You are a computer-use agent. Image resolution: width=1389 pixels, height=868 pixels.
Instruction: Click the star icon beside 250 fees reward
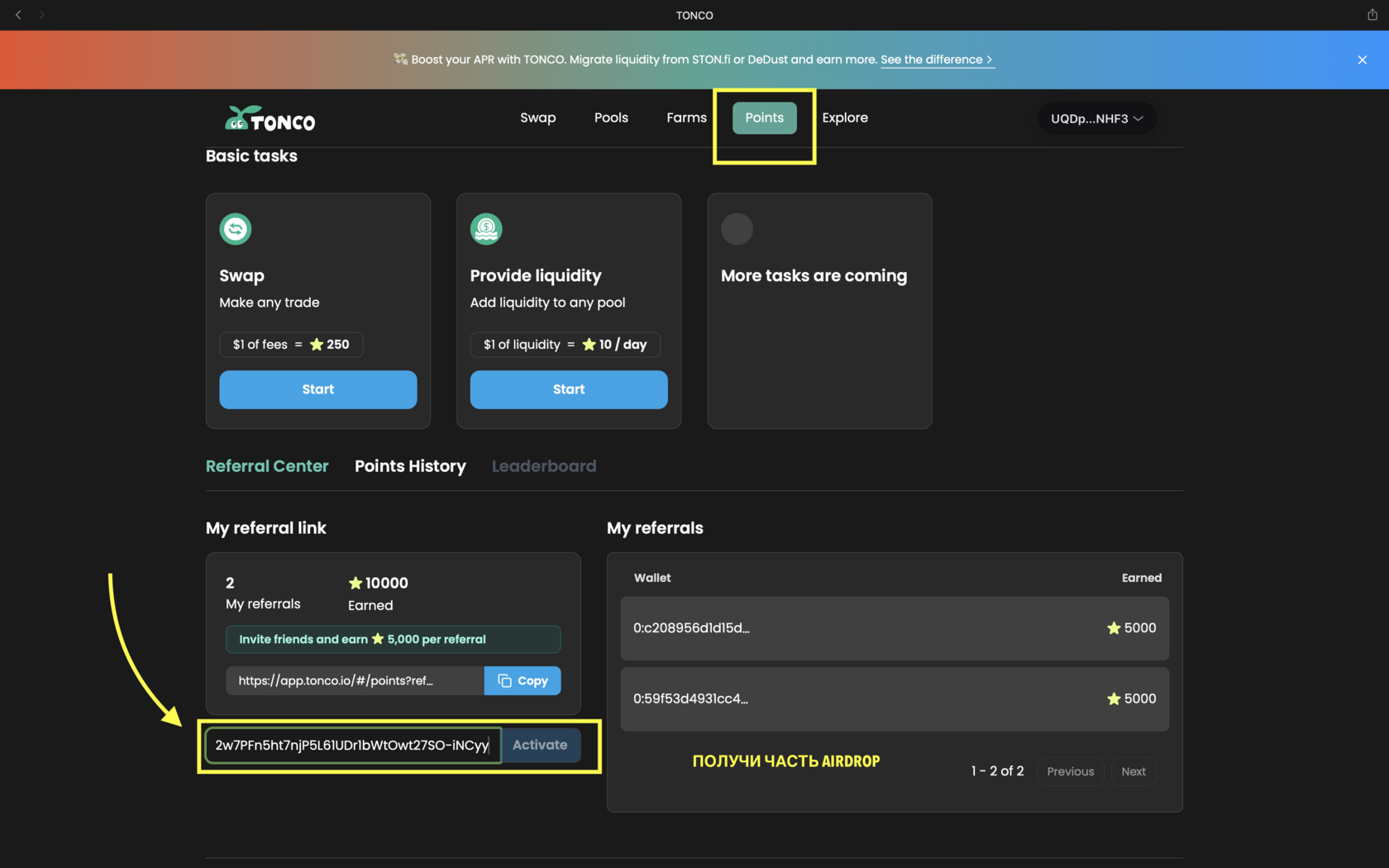tap(317, 345)
